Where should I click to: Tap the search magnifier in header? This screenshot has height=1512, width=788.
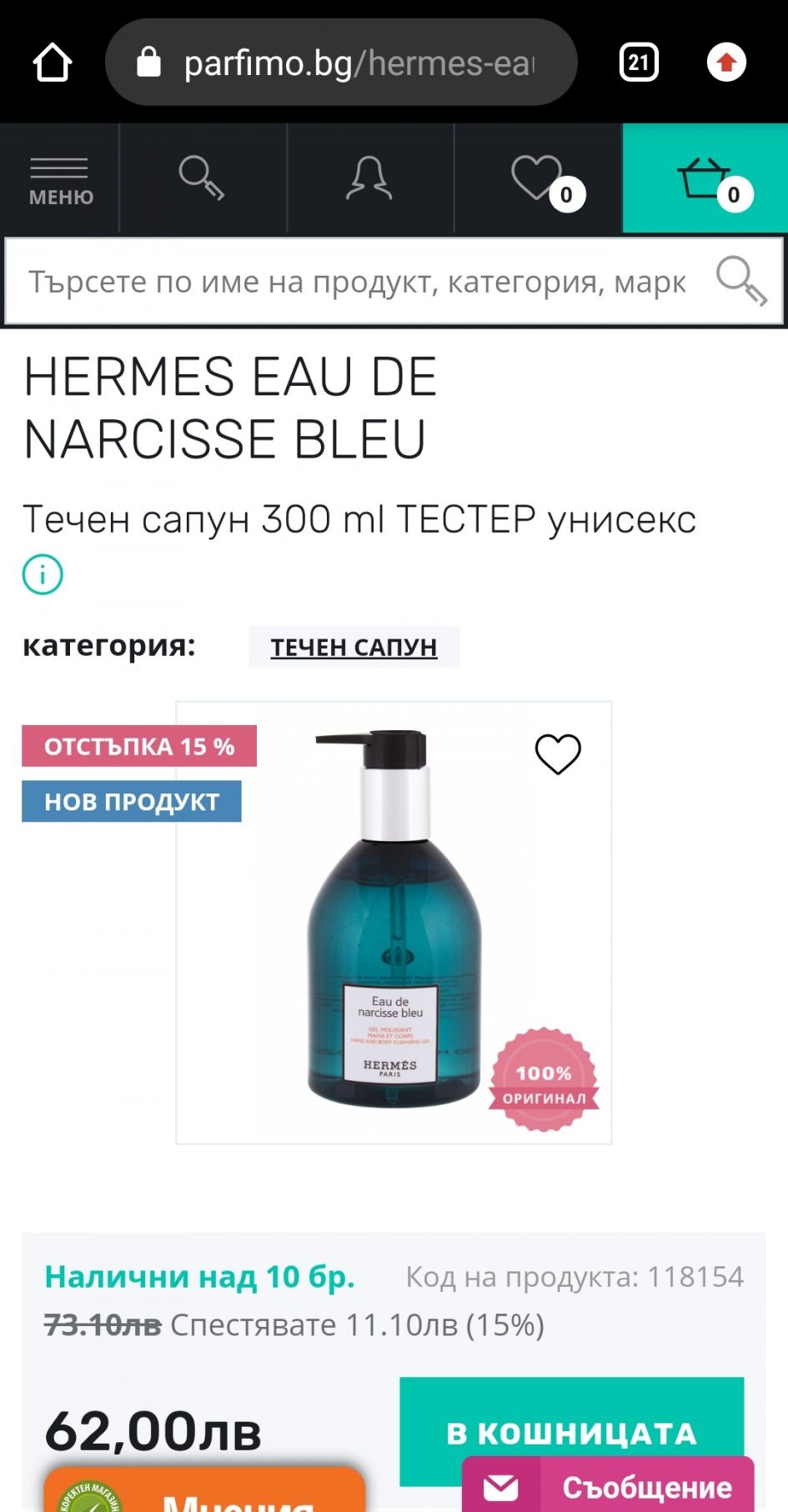[x=203, y=178]
